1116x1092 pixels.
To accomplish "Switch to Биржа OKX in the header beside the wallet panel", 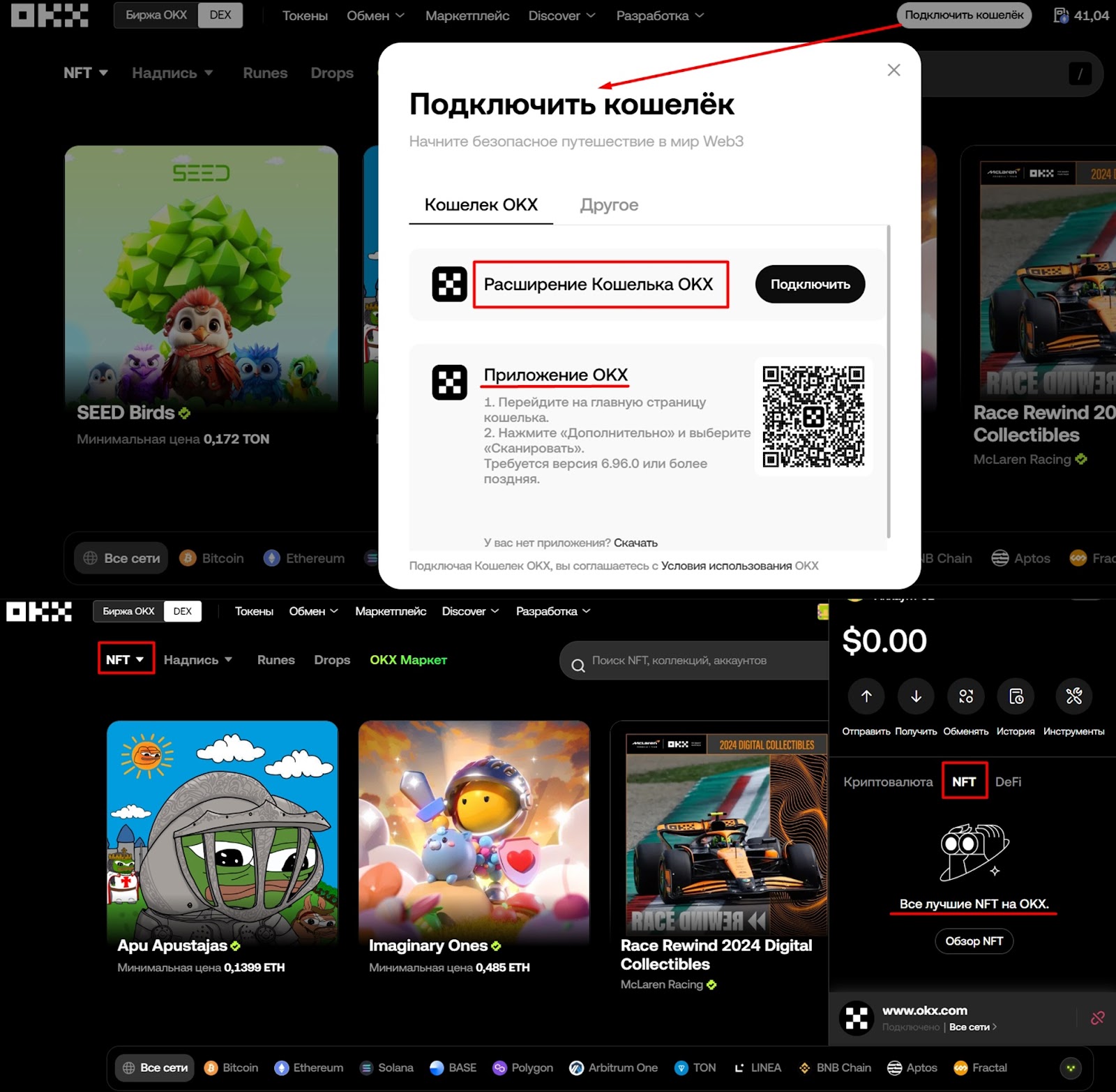I will (x=129, y=611).
